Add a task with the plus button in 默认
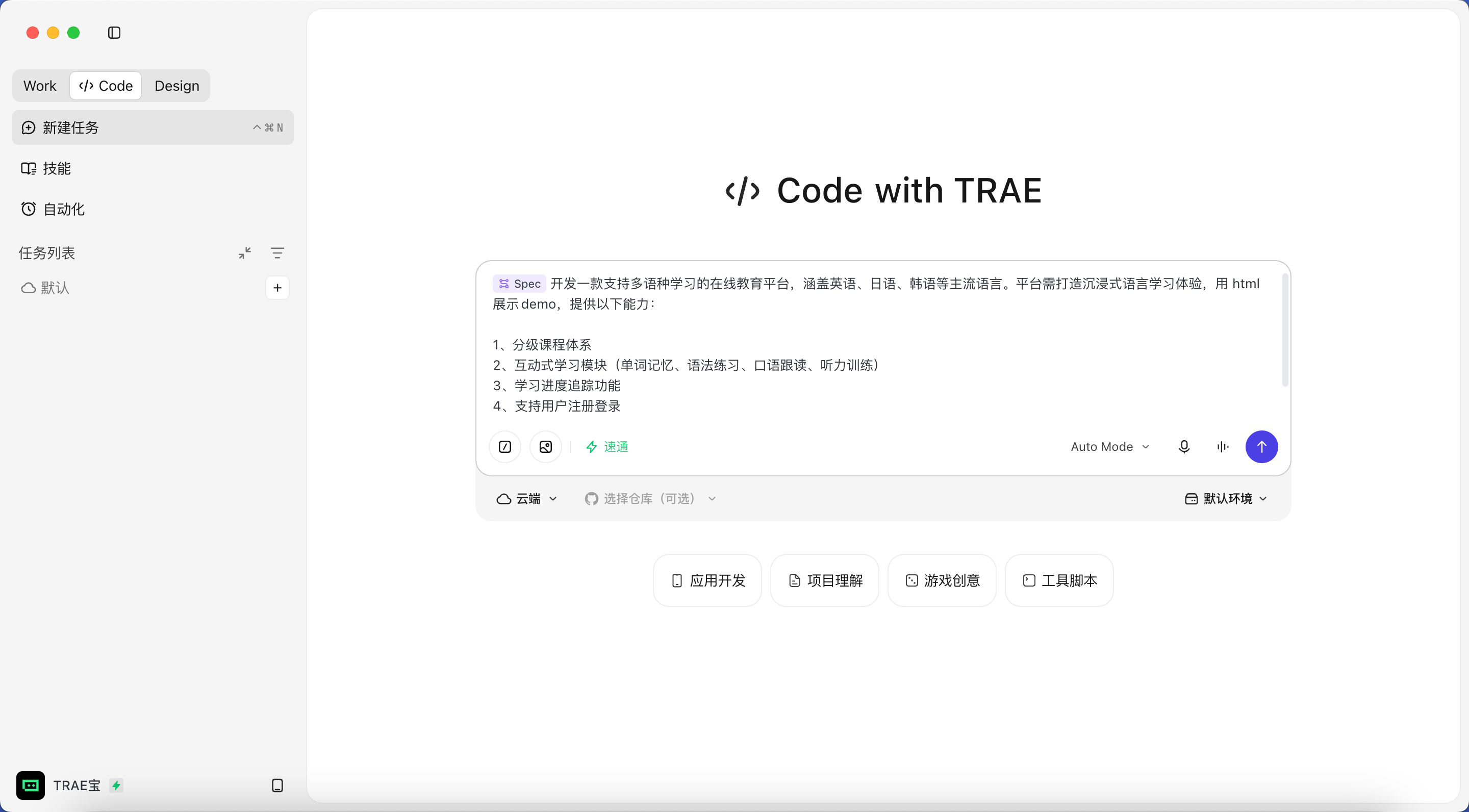 277,288
